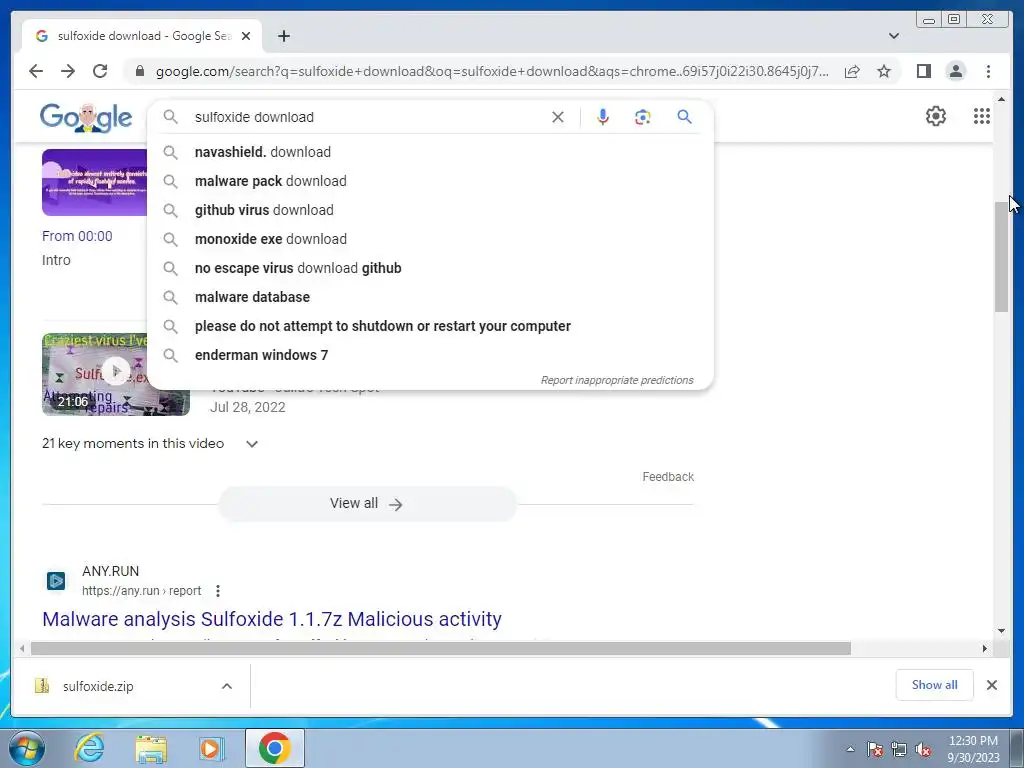Open the Chrome side panel
This screenshot has height=768, width=1024.
(x=923, y=71)
